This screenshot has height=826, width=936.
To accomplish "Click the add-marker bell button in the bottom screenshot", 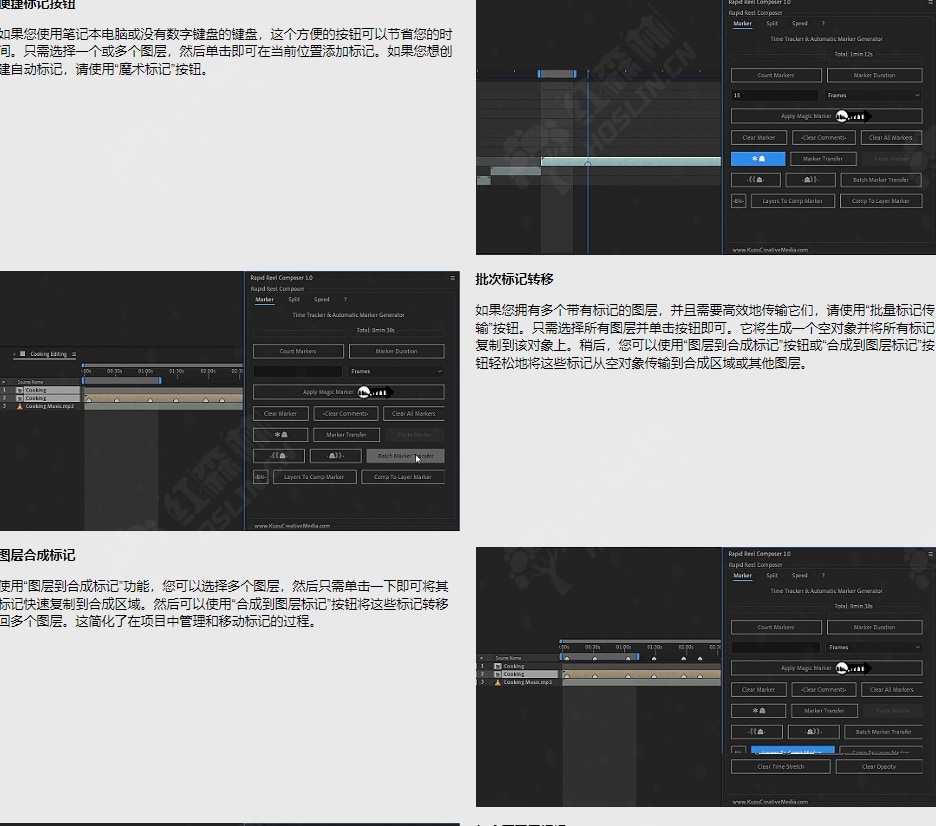I will [x=758, y=711].
